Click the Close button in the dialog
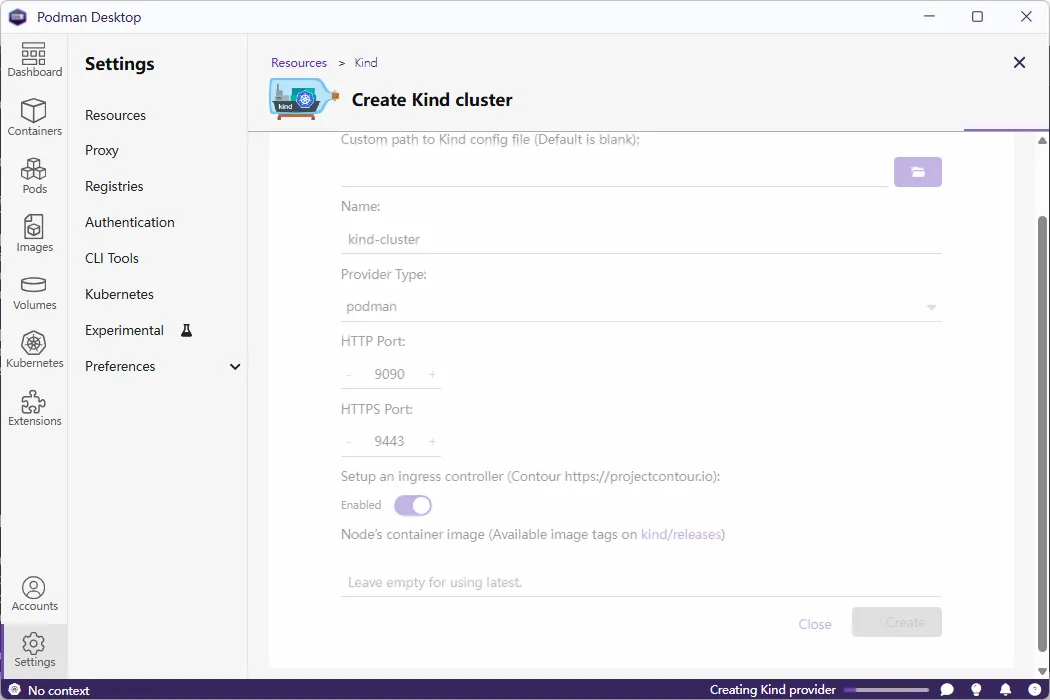Image resolution: width=1050 pixels, height=700 pixels. [x=815, y=623]
